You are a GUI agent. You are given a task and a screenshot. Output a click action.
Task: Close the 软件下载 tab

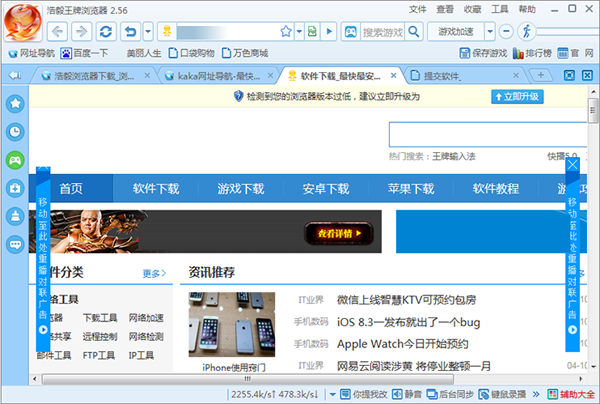point(393,76)
